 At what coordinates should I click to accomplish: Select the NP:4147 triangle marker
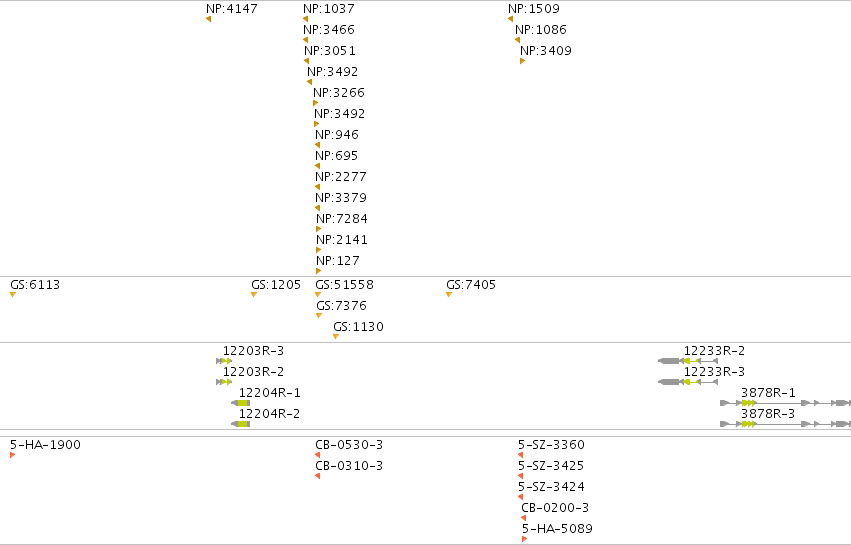click(x=208, y=20)
